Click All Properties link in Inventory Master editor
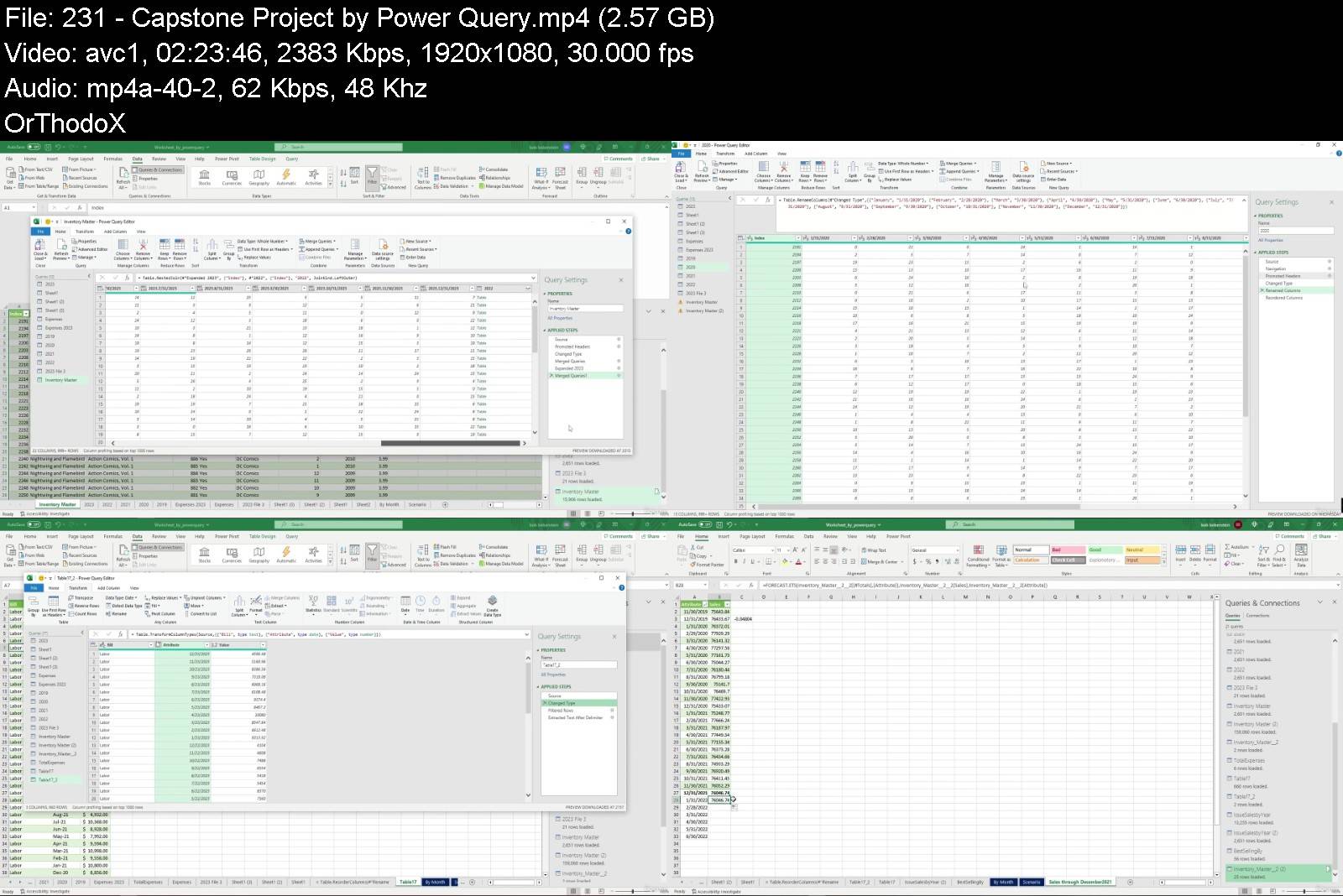1343x896 pixels. click(560, 318)
